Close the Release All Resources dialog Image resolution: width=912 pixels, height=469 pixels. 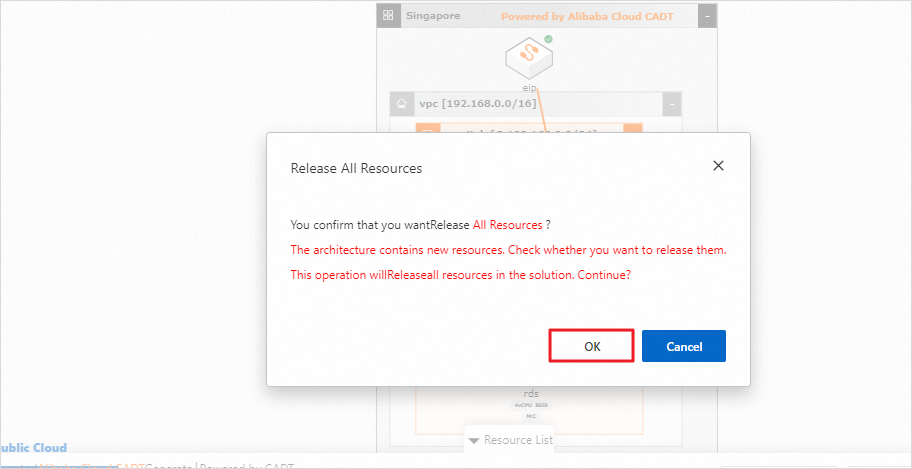point(718,166)
